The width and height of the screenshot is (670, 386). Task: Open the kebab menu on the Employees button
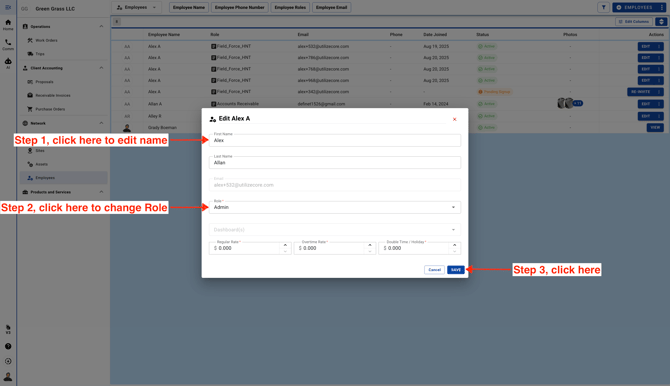[x=662, y=7]
